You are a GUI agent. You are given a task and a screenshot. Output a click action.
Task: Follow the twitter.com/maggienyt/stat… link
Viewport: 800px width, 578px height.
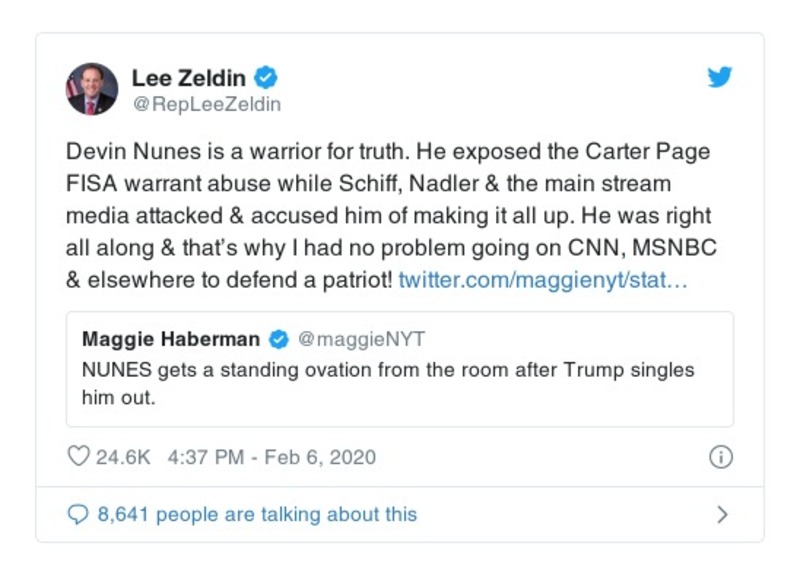[542, 280]
